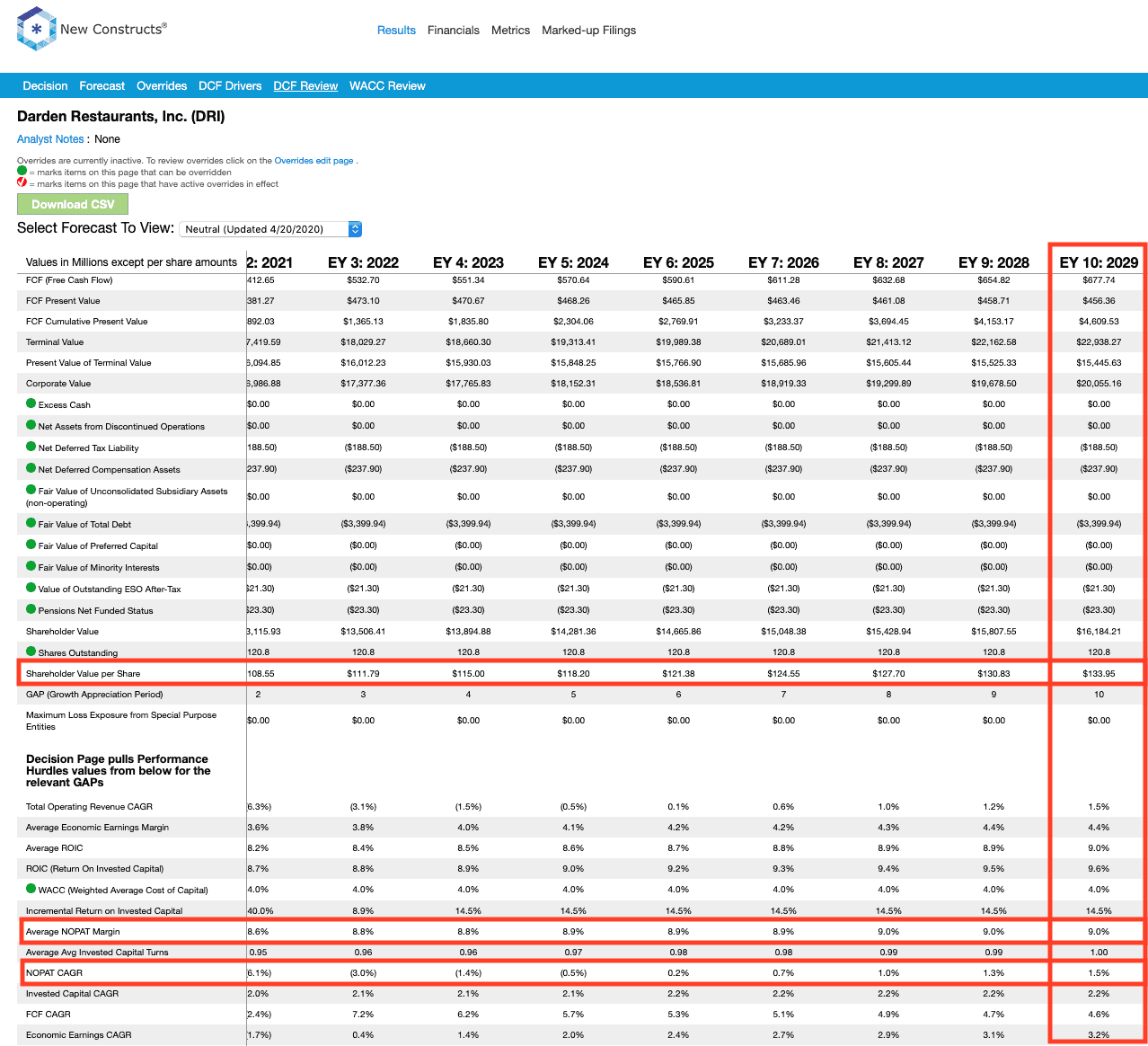Click the Analyst Notes link

(x=50, y=139)
